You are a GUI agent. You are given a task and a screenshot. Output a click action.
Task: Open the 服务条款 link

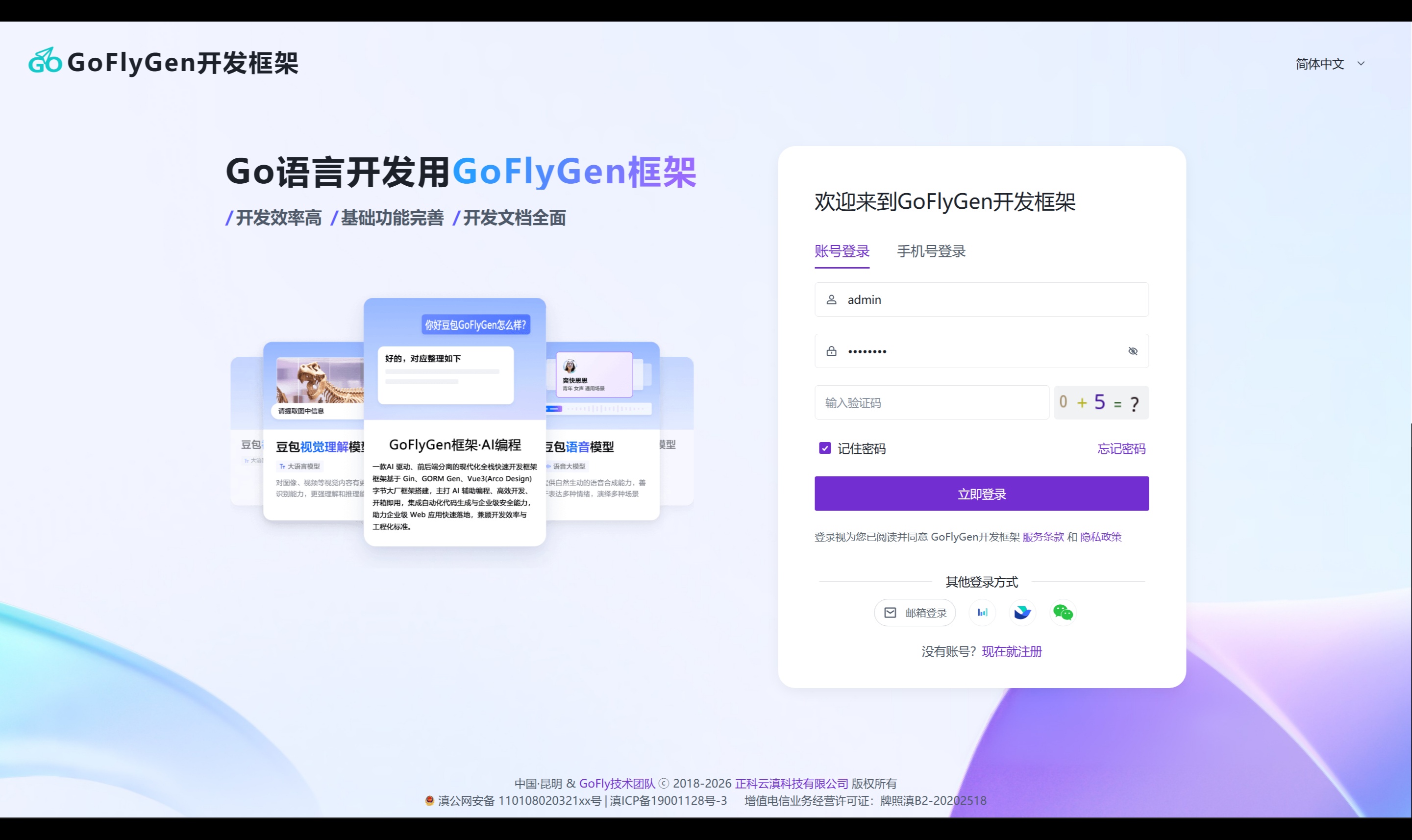[x=1043, y=537]
